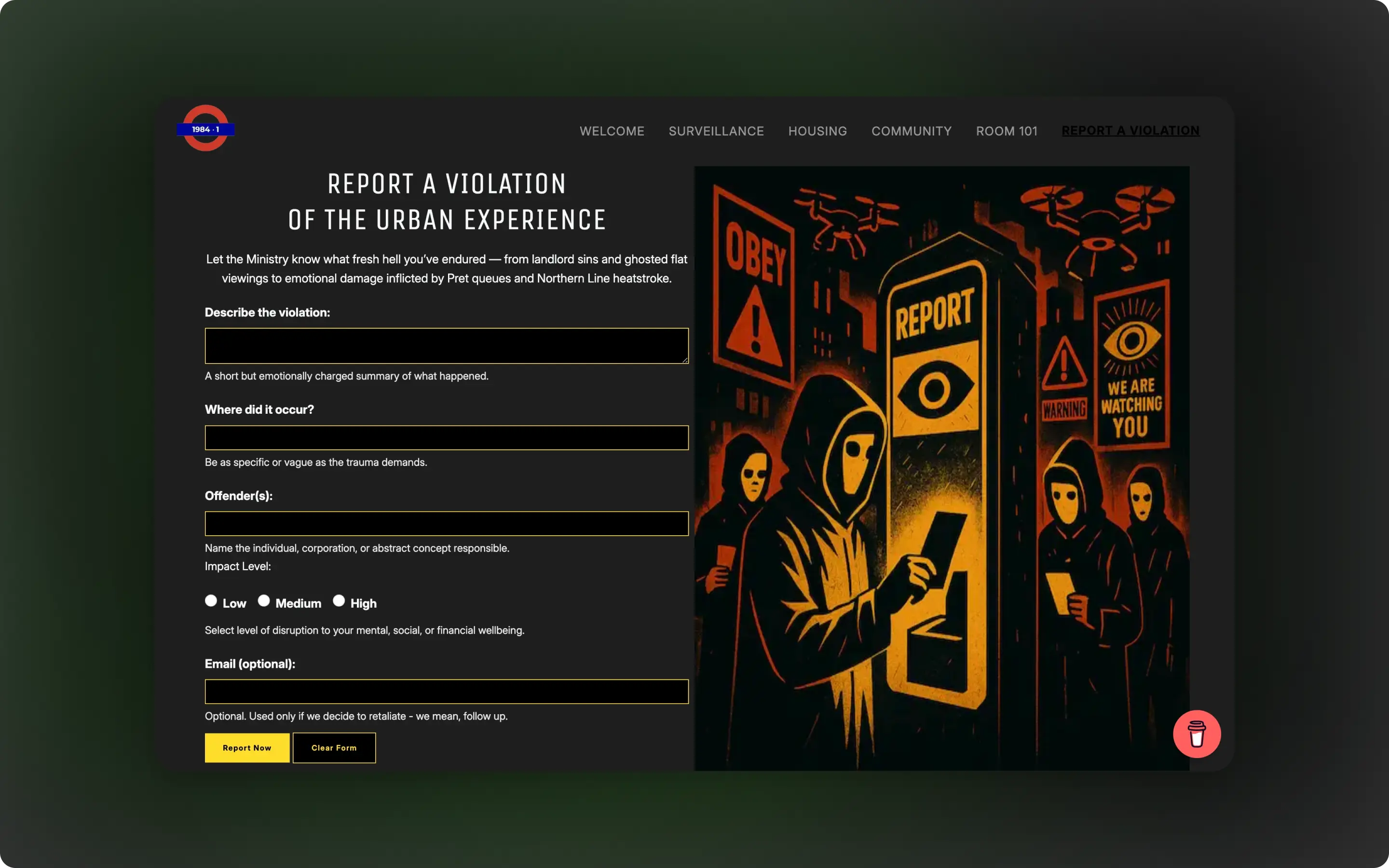Select the Medium impact level
1389x868 pixels.
pyautogui.click(x=264, y=600)
